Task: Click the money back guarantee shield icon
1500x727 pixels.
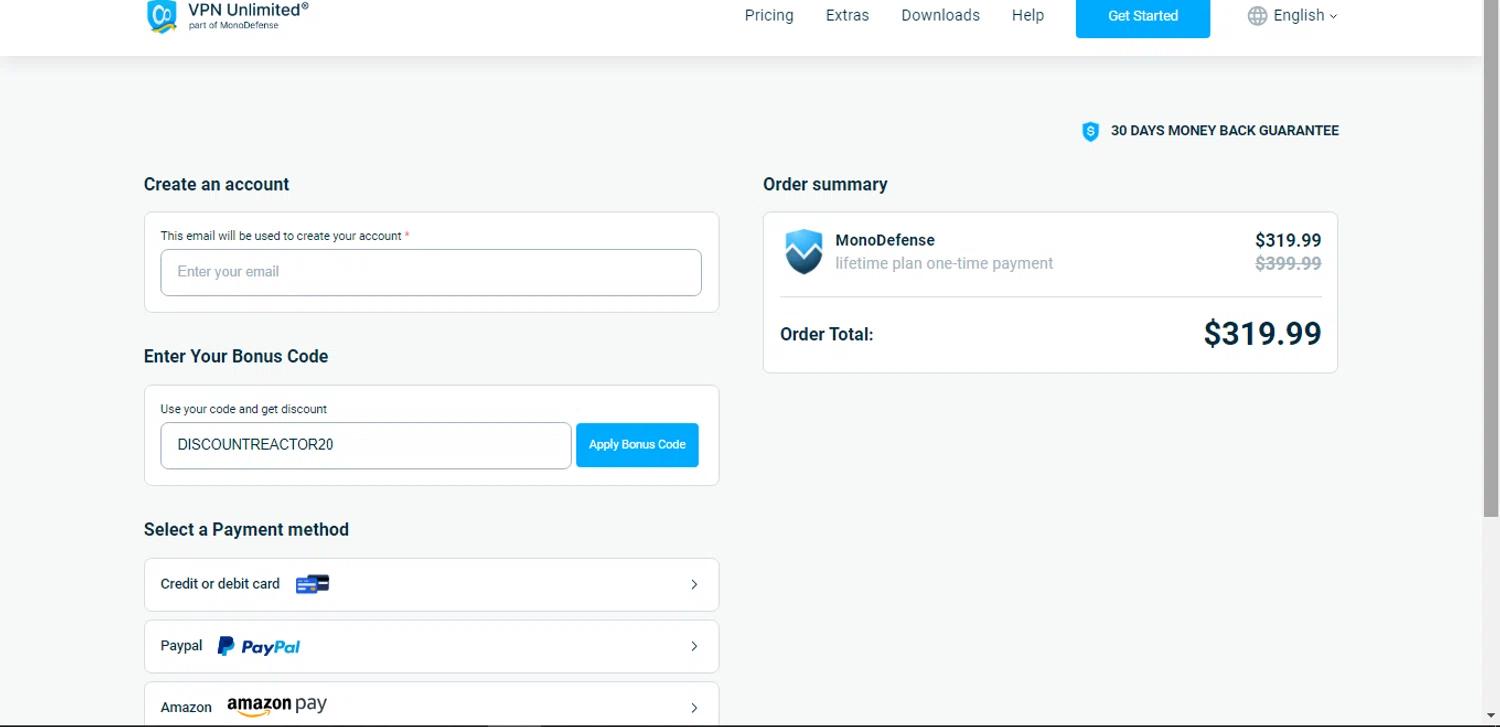Action: click(x=1090, y=131)
